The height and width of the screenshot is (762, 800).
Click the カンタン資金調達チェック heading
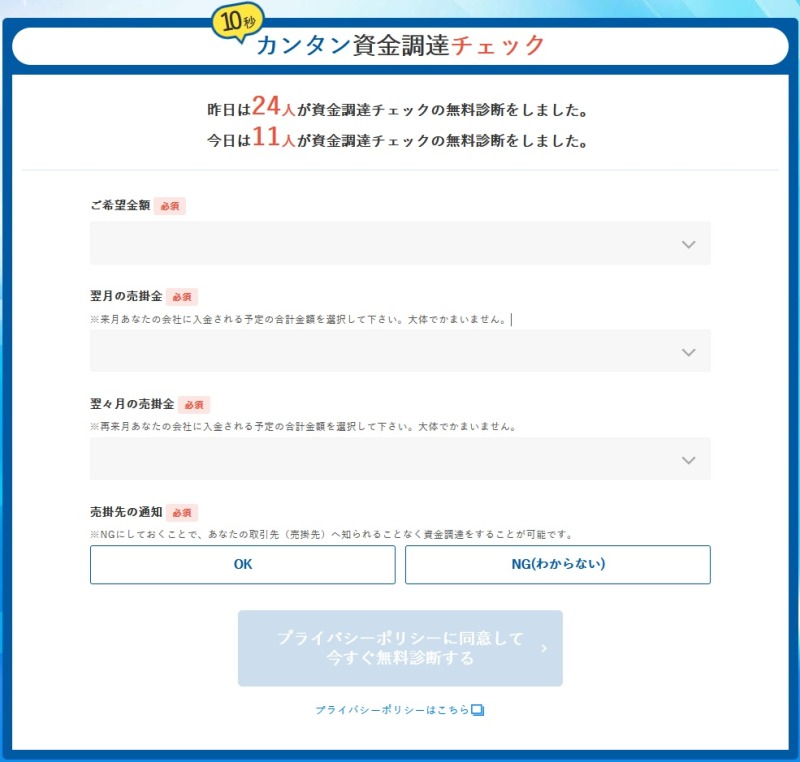(x=400, y=46)
